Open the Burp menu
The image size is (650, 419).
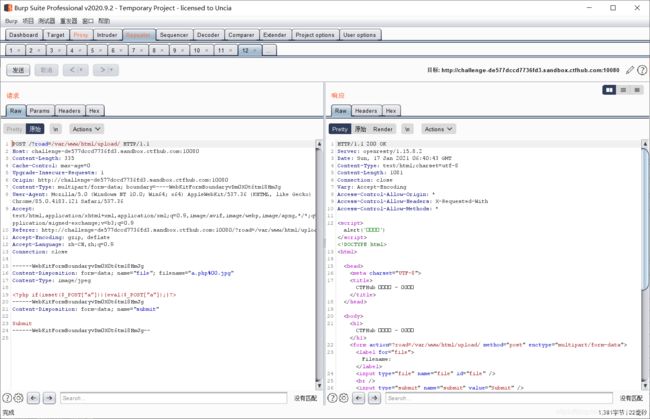click(11, 21)
